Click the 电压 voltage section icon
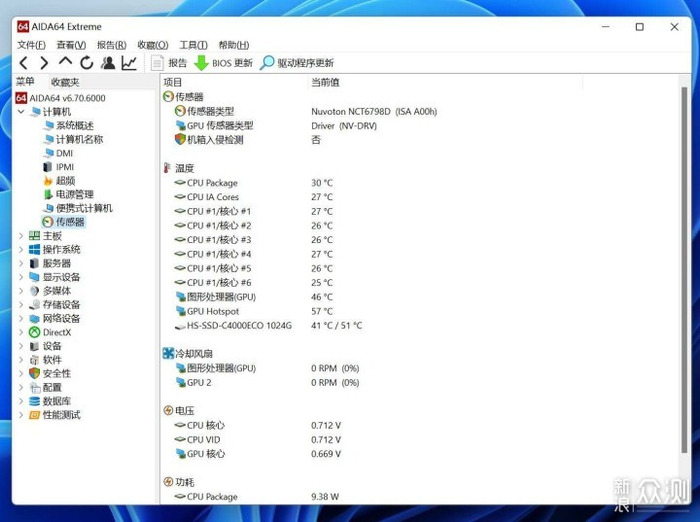 [168, 410]
